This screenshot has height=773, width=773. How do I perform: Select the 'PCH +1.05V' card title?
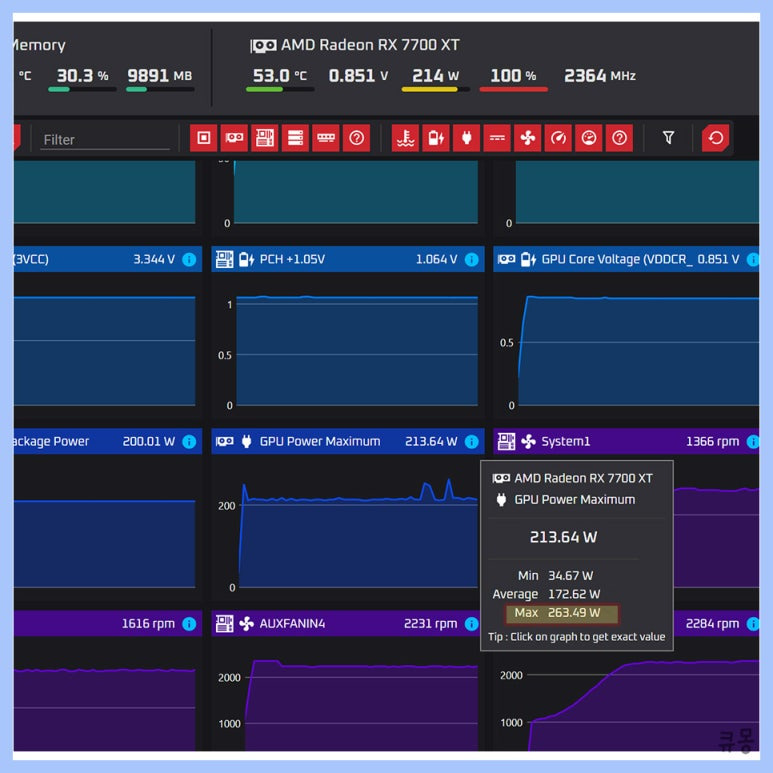pyautogui.click(x=292, y=259)
